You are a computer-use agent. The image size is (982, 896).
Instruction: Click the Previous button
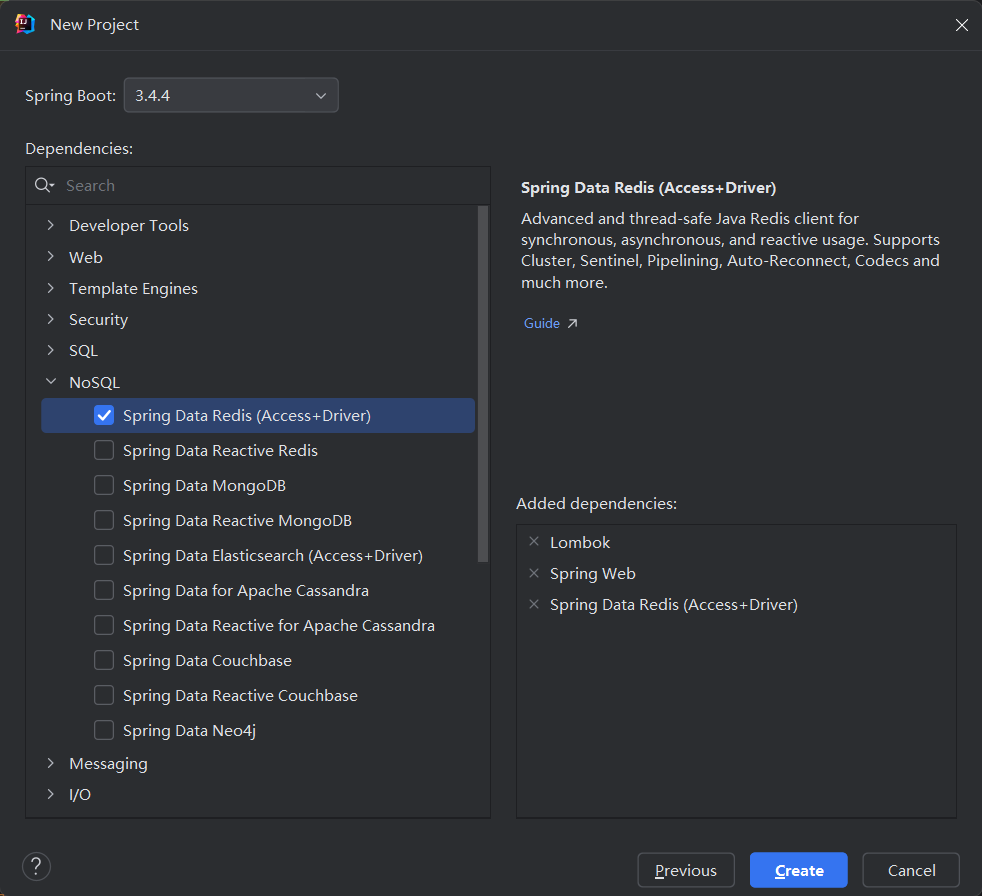pos(686,870)
